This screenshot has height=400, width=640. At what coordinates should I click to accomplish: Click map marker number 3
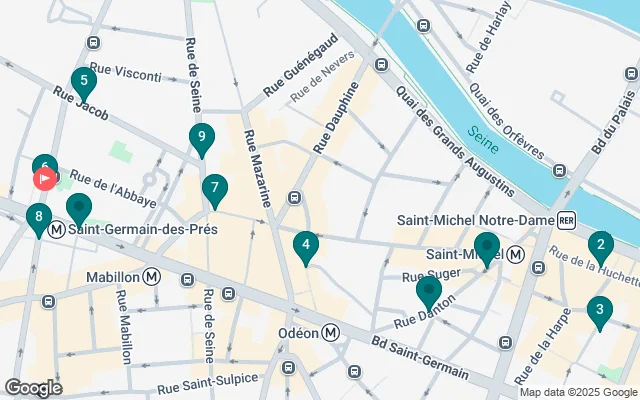[x=600, y=311]
